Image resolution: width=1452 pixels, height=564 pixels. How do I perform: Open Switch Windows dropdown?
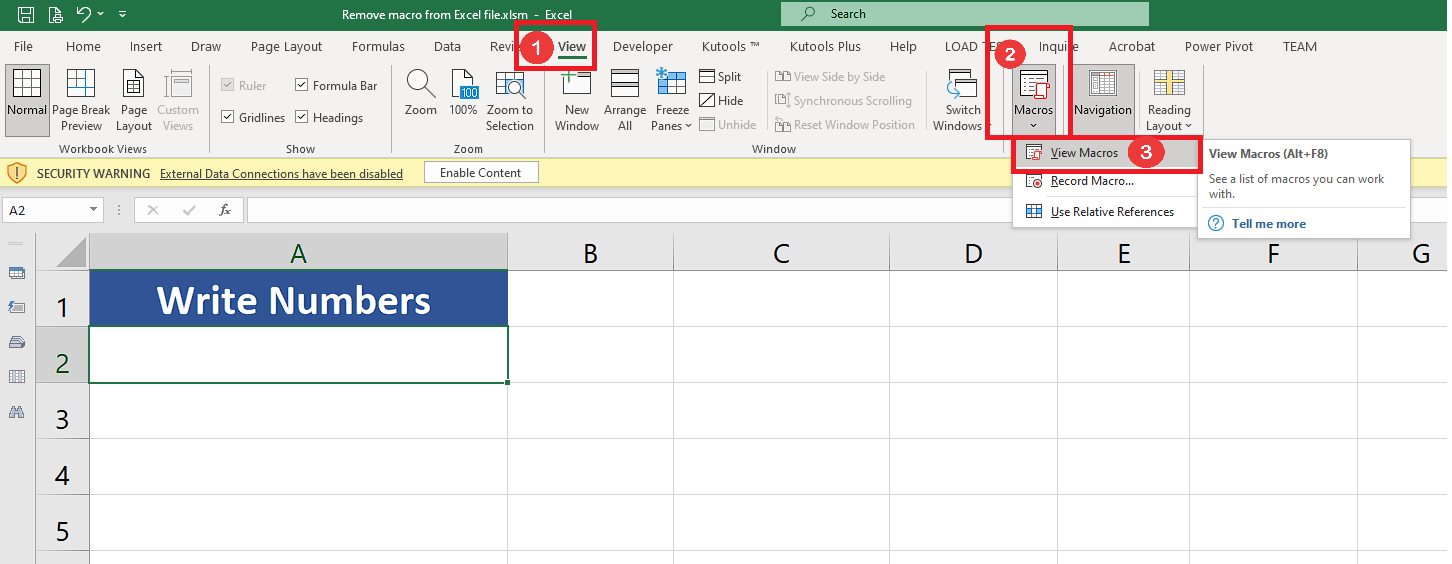coord(963,100)
